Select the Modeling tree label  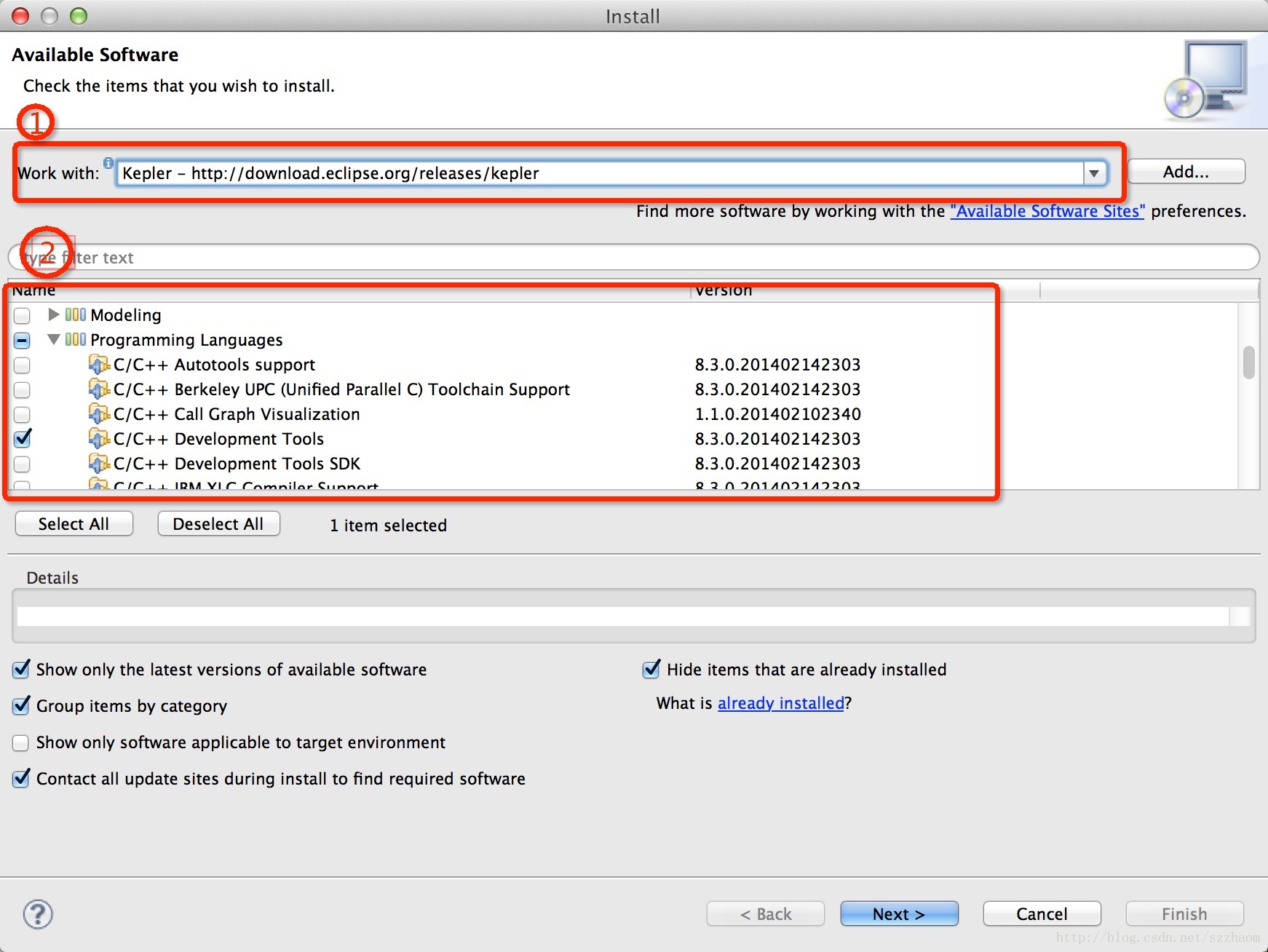point(126,315)
